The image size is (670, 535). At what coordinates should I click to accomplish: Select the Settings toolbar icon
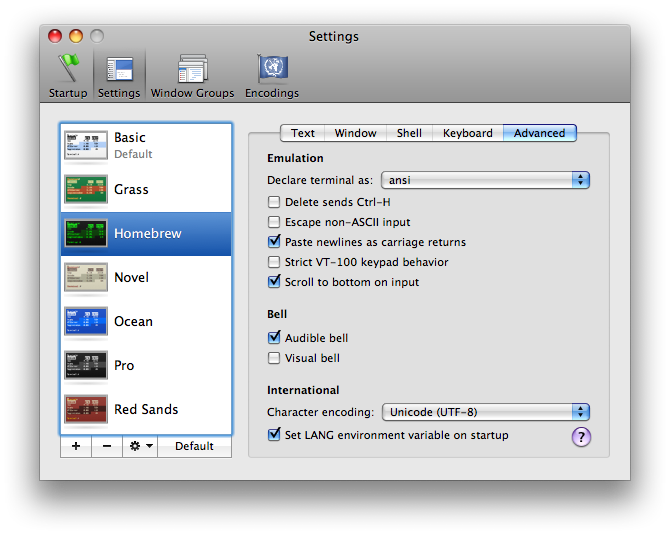(x=119, y=76)
